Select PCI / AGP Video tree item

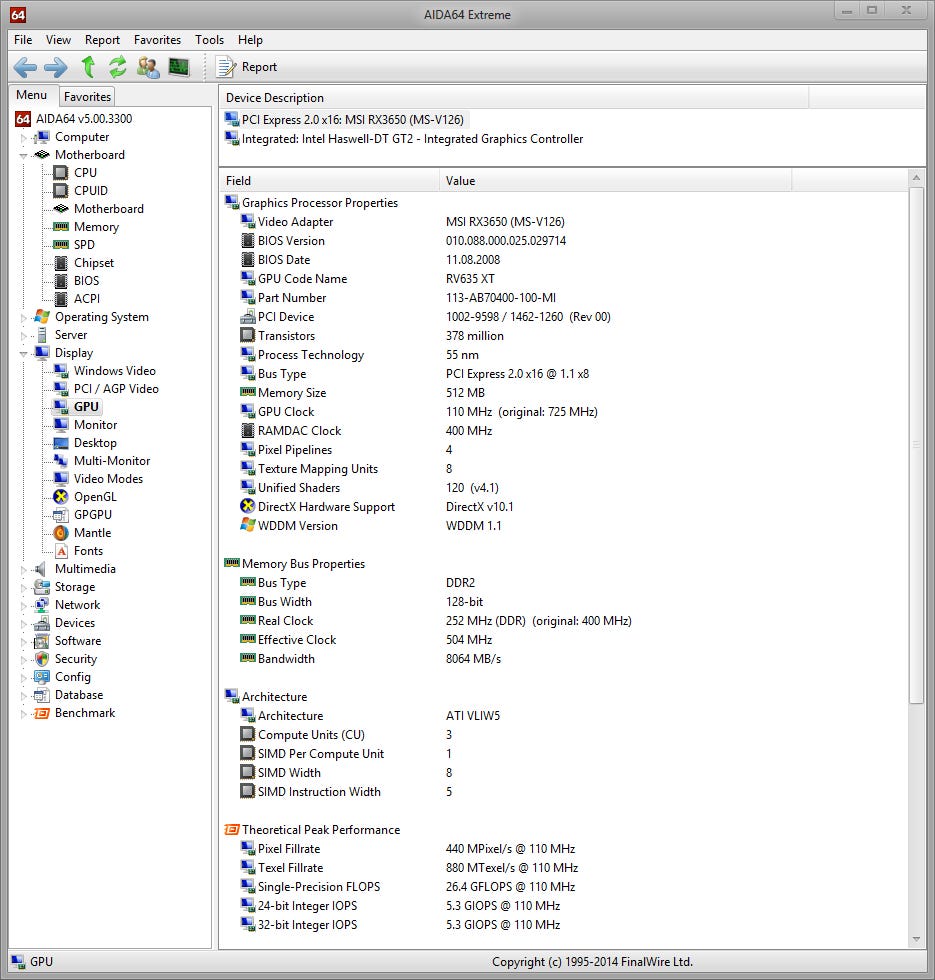[116, 389]
